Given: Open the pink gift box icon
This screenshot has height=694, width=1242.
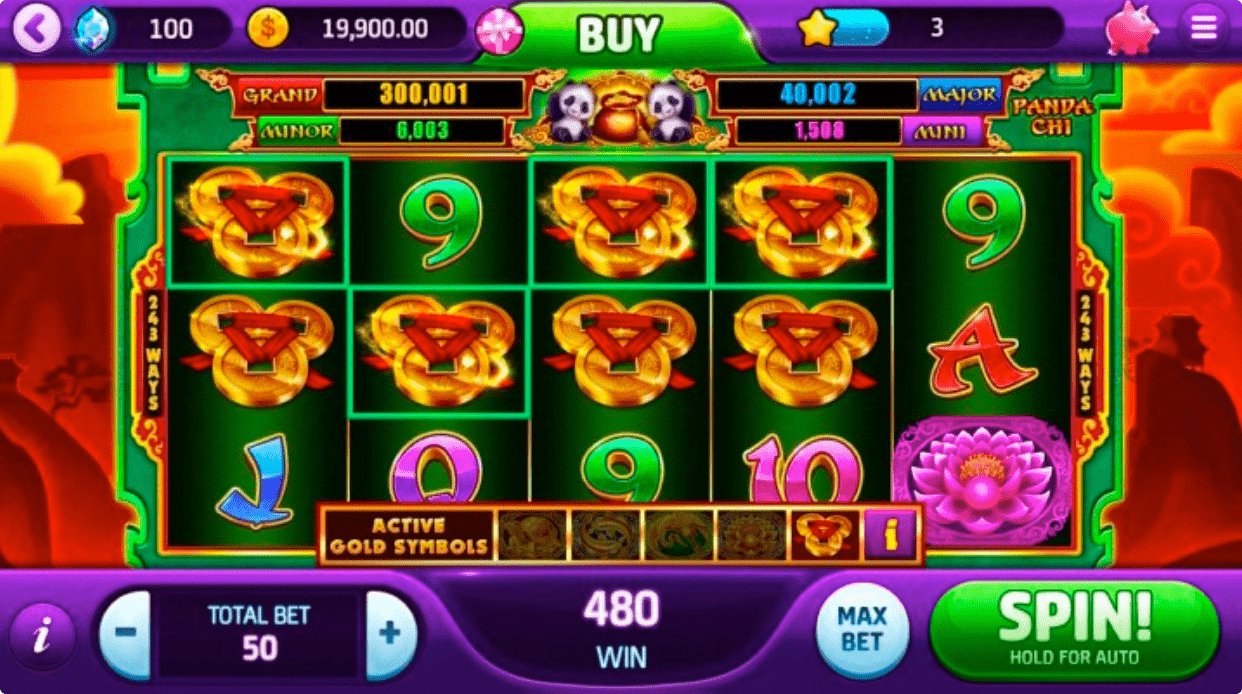Looking at the screenshot, I should [x=498, y=31].
